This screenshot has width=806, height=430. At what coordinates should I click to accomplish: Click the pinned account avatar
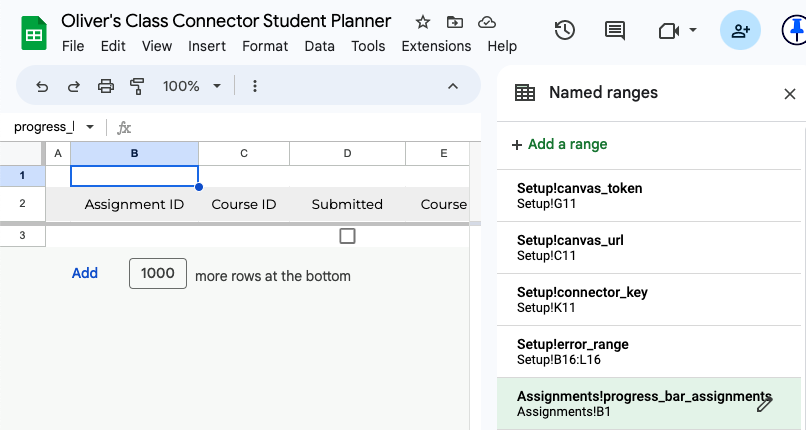point(794,30)
